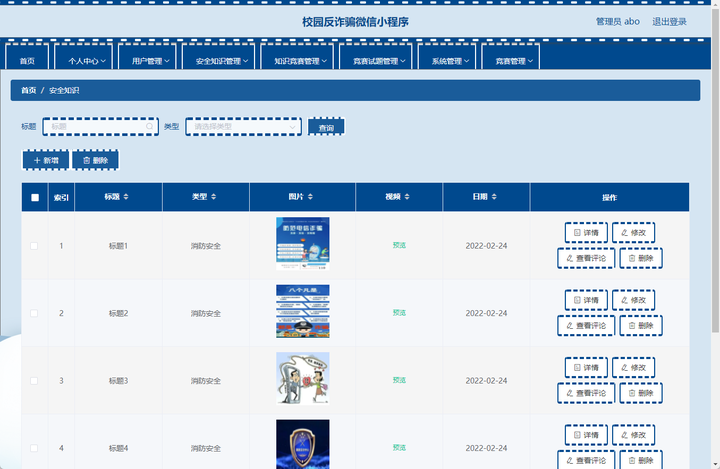Expand the 用户管理 nav dropdown
Viewport: 720px width, 469px height.
tap(147, 57)
